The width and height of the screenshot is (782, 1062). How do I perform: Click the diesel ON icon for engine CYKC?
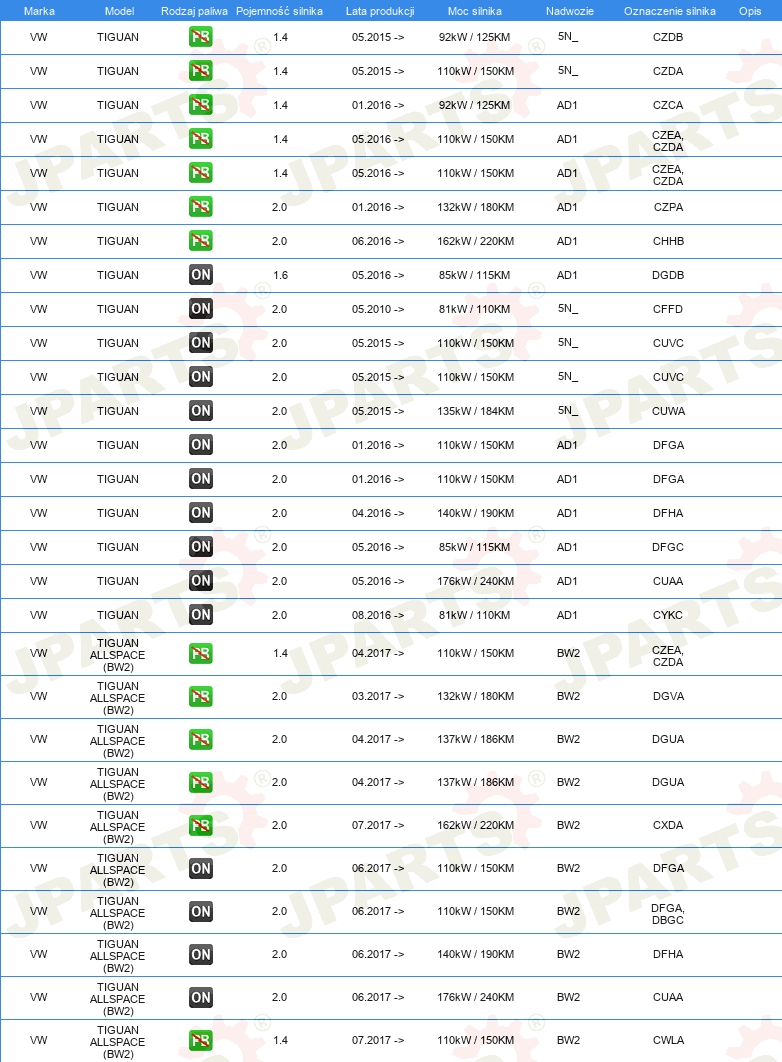pyautogui.click(x=200, y=614)
